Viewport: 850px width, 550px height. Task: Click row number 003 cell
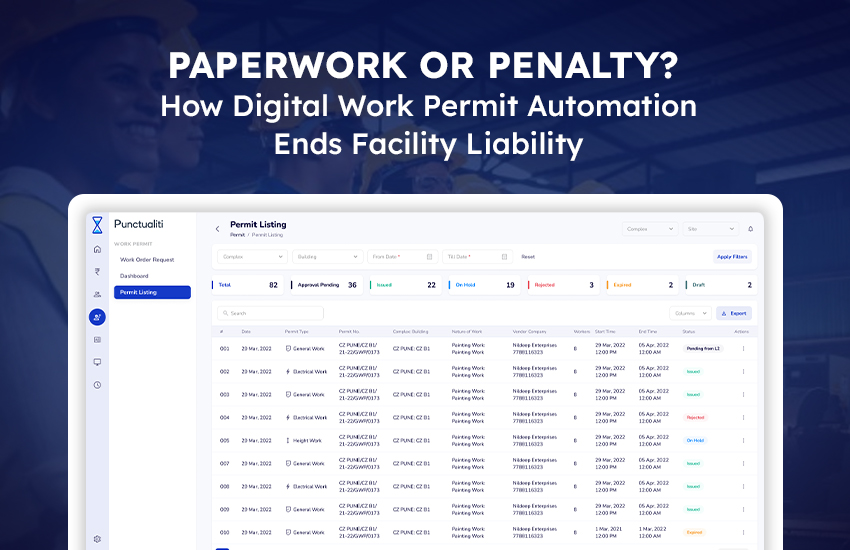pos(224,394)
